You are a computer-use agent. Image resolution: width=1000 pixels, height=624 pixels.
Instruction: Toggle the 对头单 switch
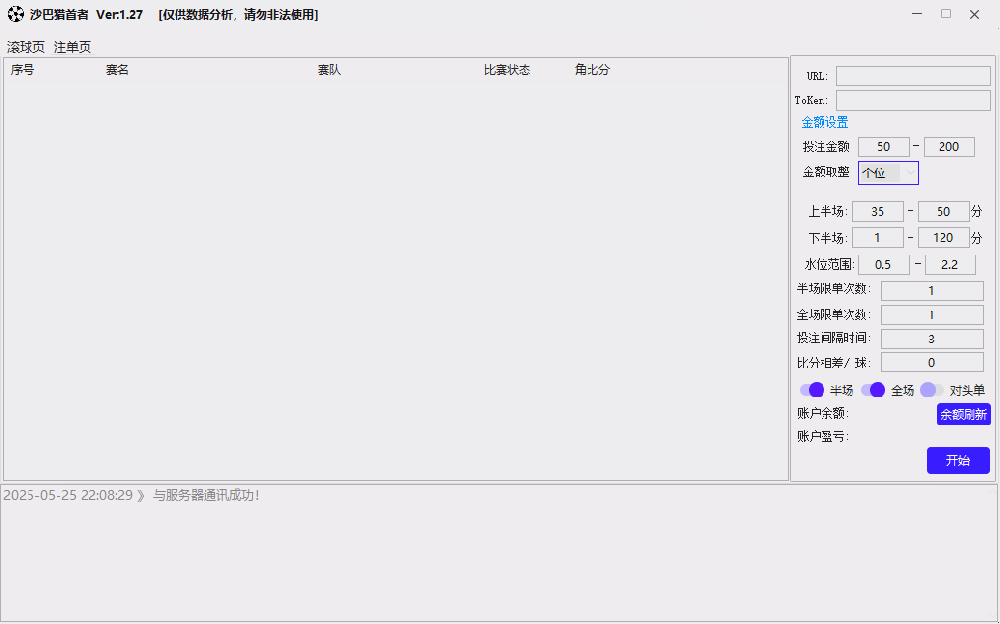(x=932, y=390)
